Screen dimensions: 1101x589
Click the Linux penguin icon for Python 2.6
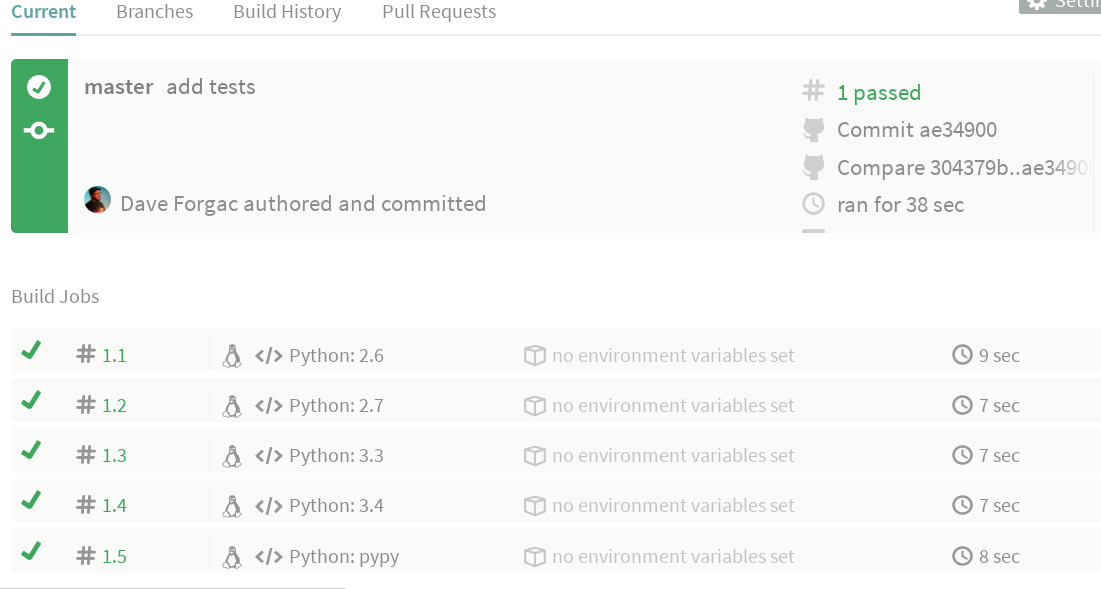pyautogui.click(x=232, y=355)
